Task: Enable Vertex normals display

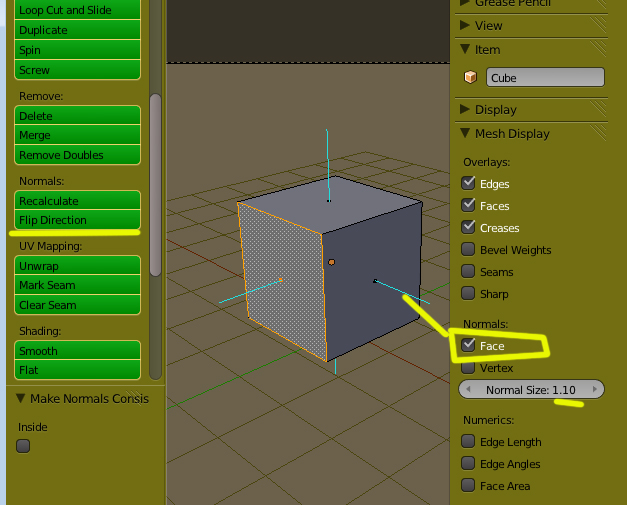Action: tap(468, 367)
